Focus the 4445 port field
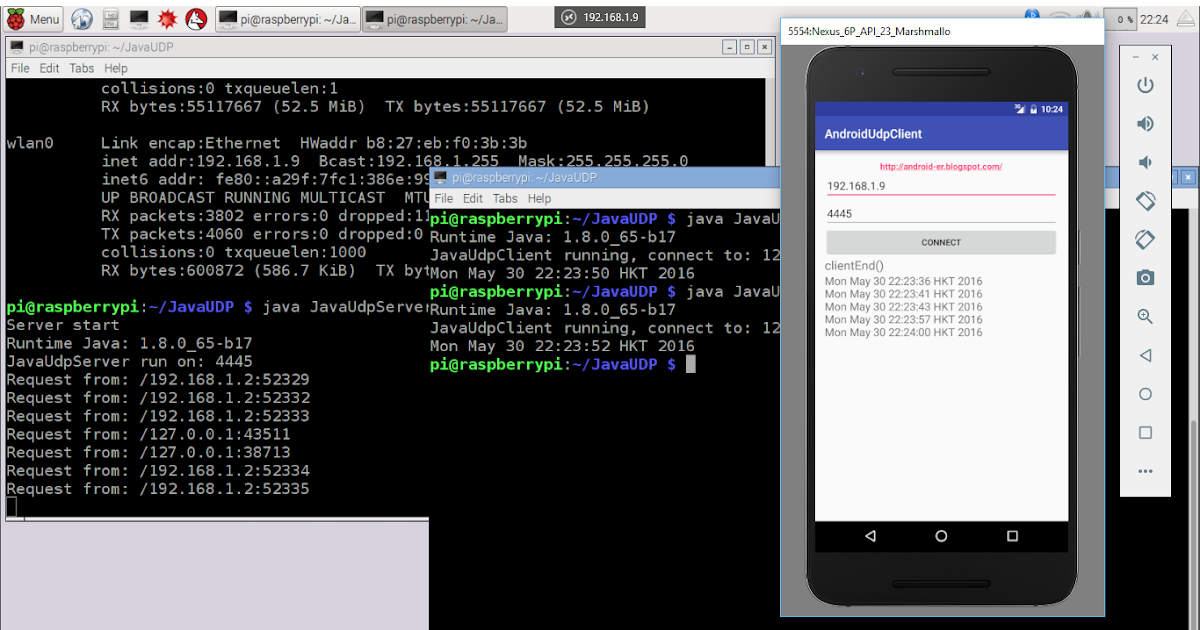 point(941,213)
